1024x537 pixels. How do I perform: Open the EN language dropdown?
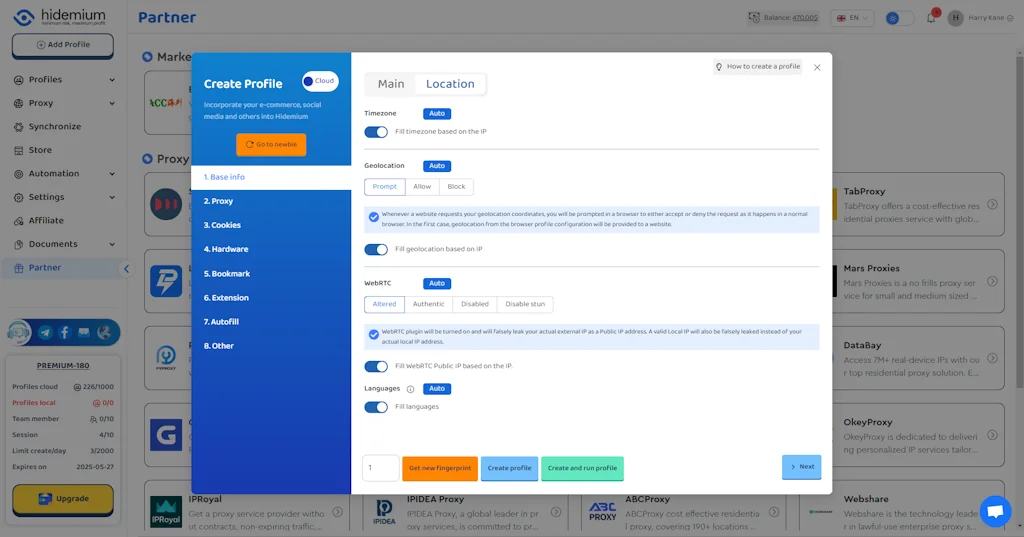(x=852, y=18)
